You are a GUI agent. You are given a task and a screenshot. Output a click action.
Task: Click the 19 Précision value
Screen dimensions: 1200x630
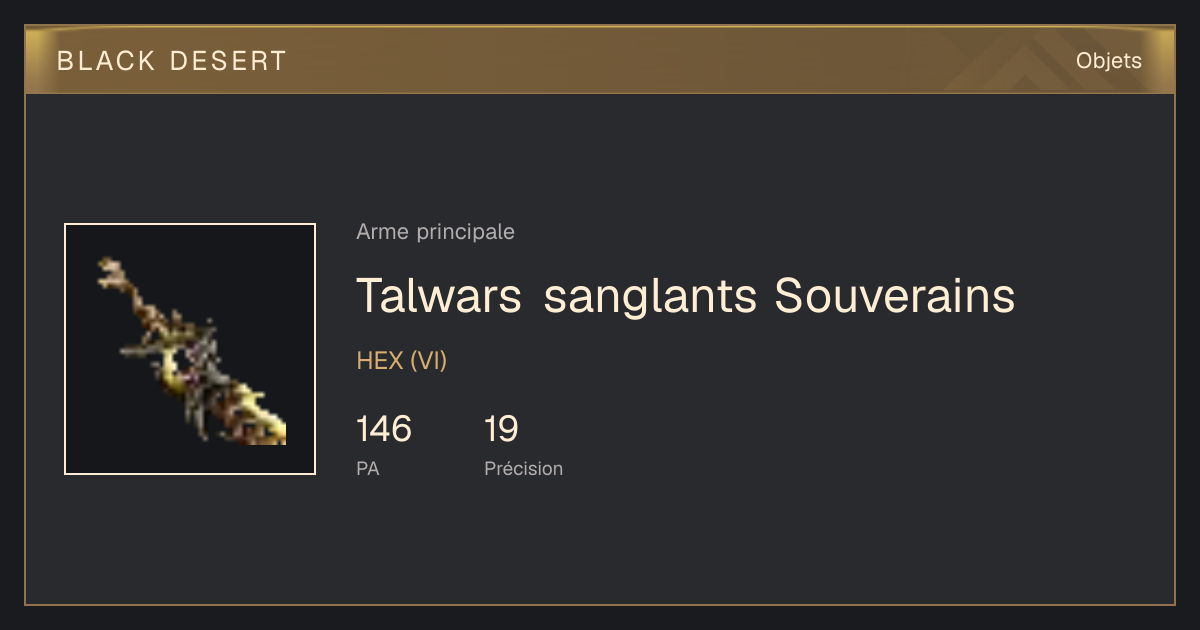(501, 429)
